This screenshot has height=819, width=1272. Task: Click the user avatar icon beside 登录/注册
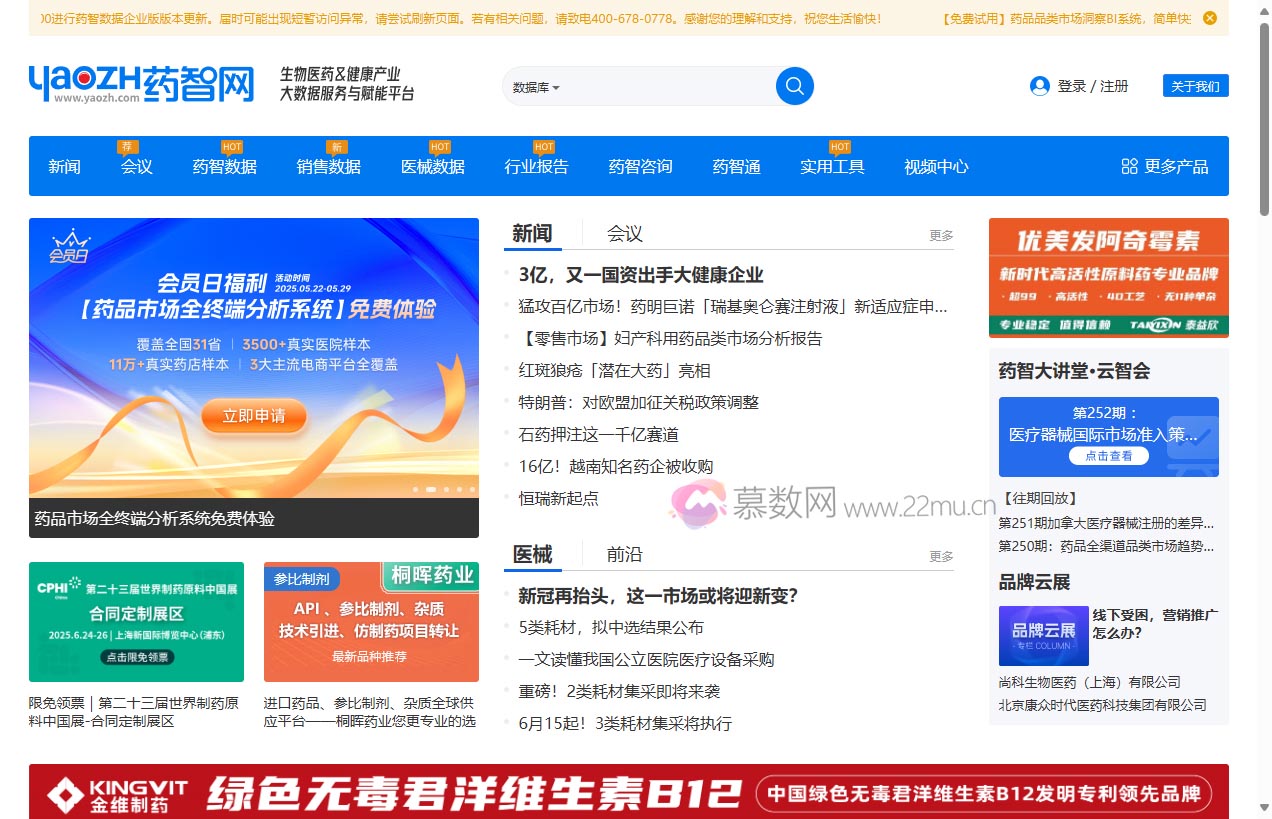tap(1039, 86)
